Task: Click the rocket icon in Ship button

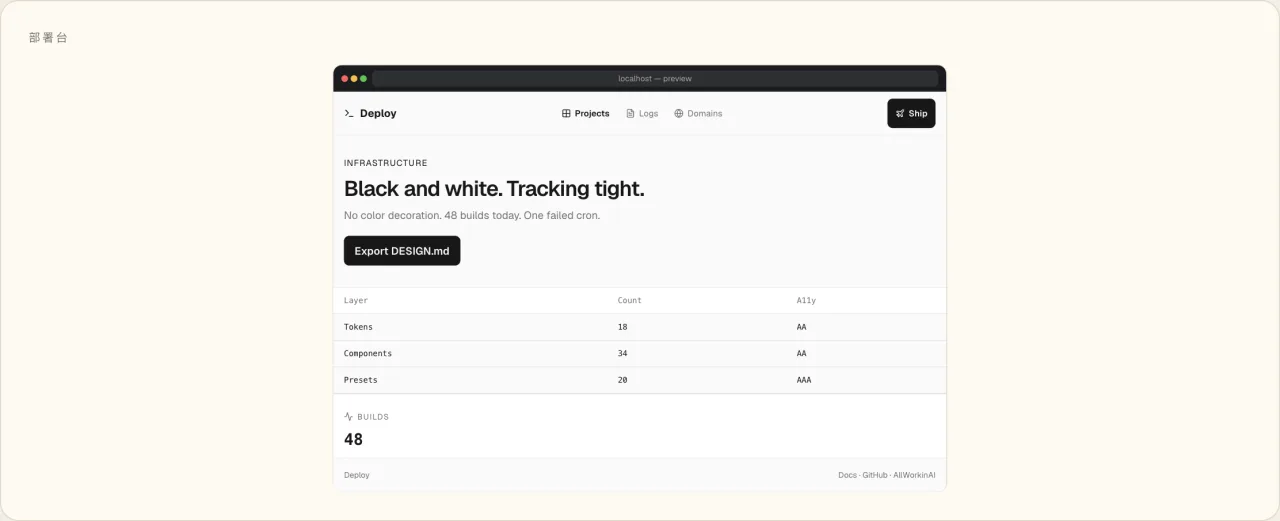Action: 900,114
